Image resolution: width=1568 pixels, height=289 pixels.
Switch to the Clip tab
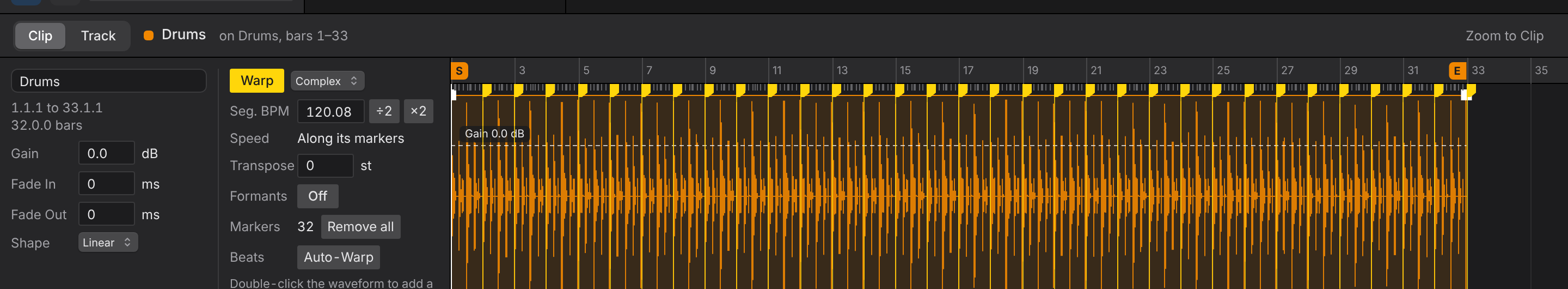coord(40,36)
